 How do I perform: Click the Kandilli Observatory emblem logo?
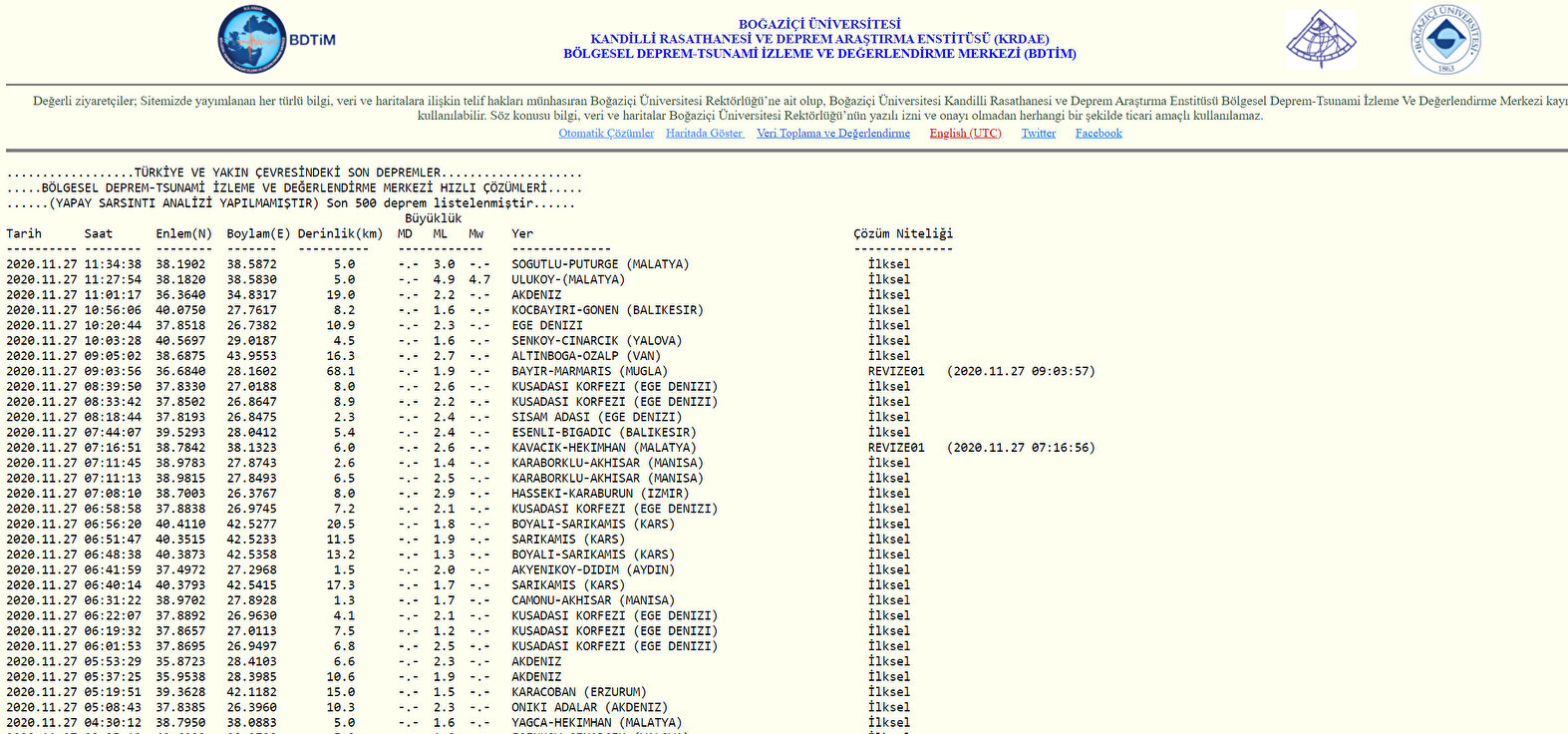1321,40
